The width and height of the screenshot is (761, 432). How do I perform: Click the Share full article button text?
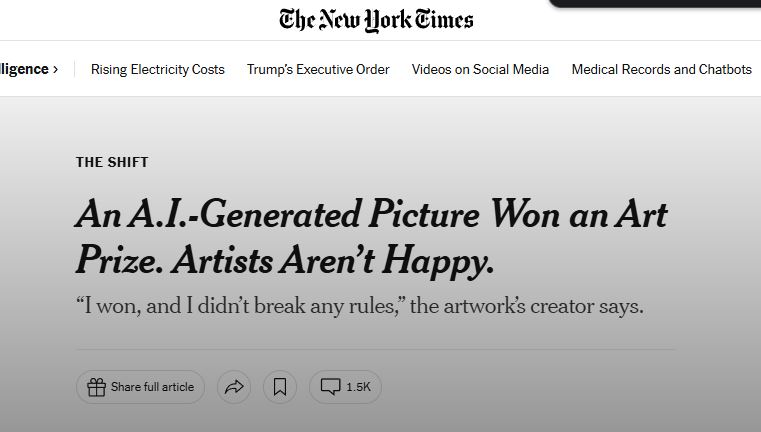coord(152,387)
